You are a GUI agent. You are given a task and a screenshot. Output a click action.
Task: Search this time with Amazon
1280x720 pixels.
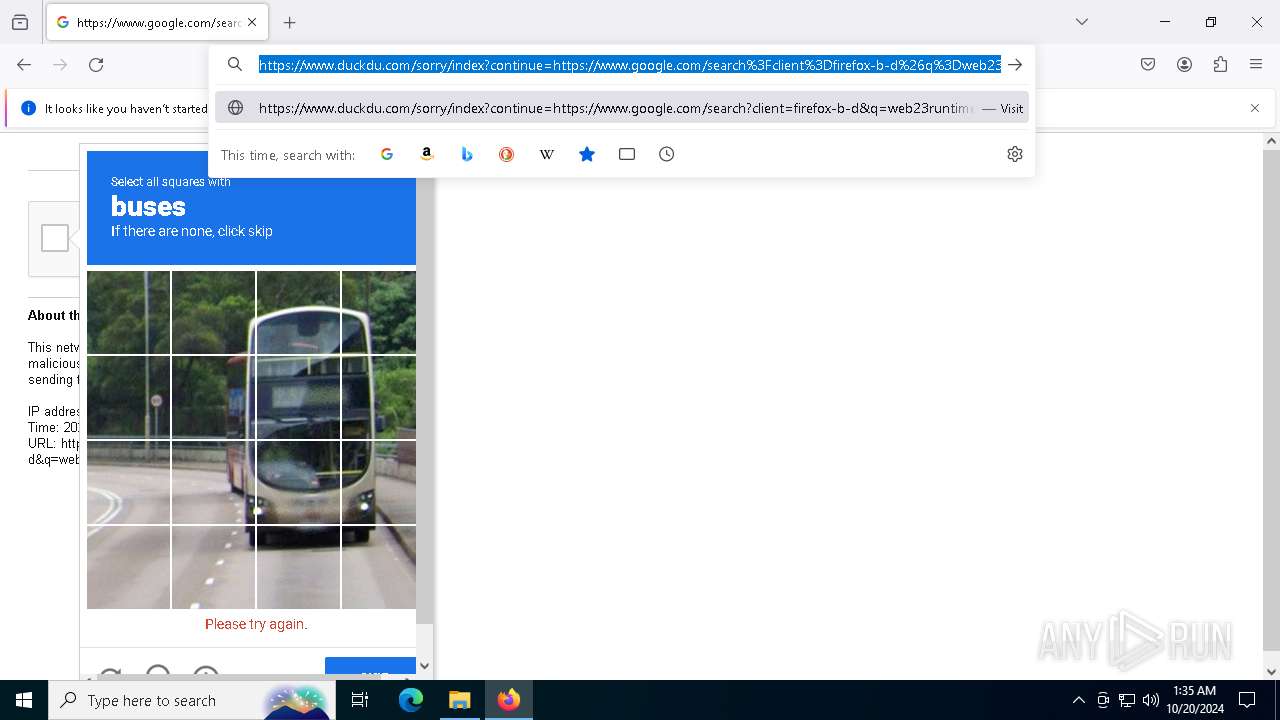(x=427, y=154)
